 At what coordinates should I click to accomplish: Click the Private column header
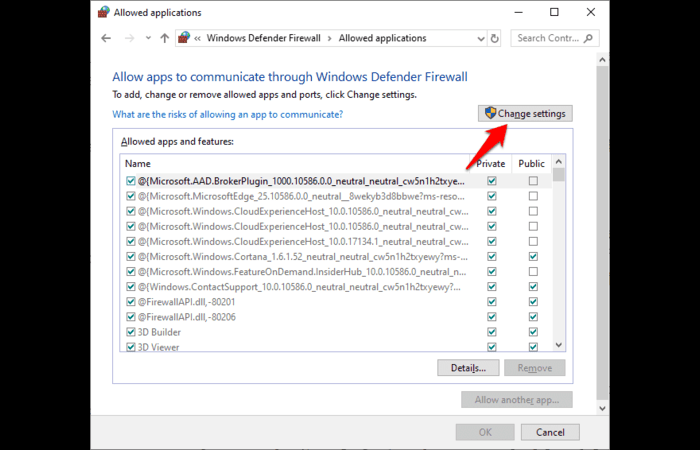tap(491, 164)
